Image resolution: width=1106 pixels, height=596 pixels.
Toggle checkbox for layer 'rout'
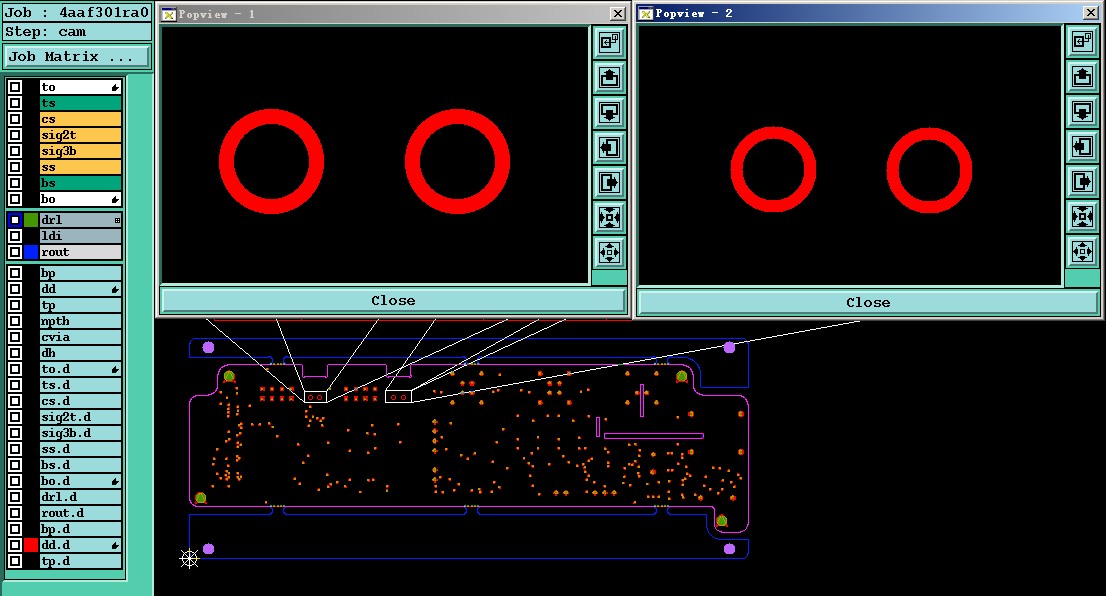click(x=15, y=252)
